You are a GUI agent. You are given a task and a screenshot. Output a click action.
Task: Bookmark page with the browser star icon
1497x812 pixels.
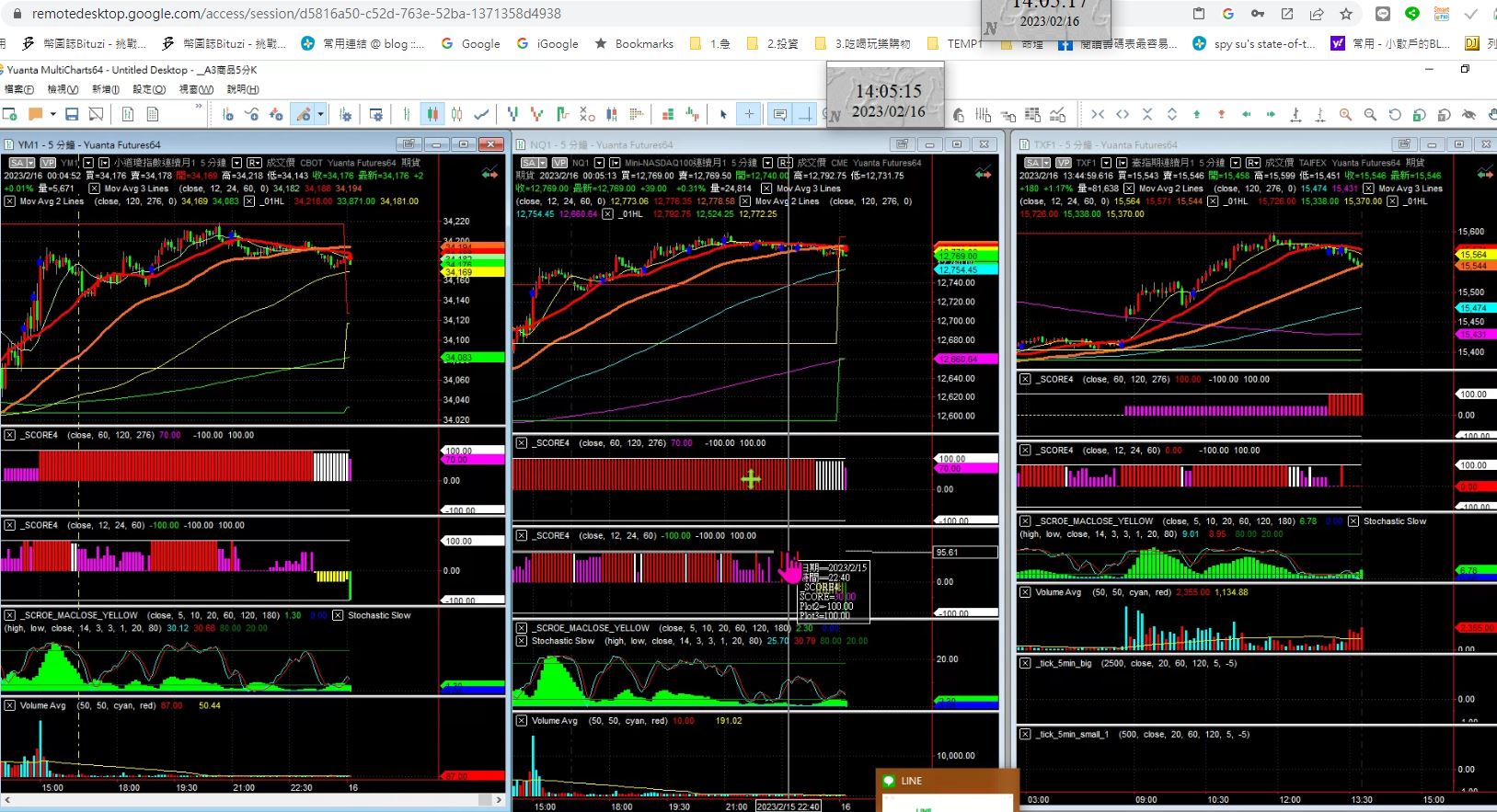pos(1346,14)
